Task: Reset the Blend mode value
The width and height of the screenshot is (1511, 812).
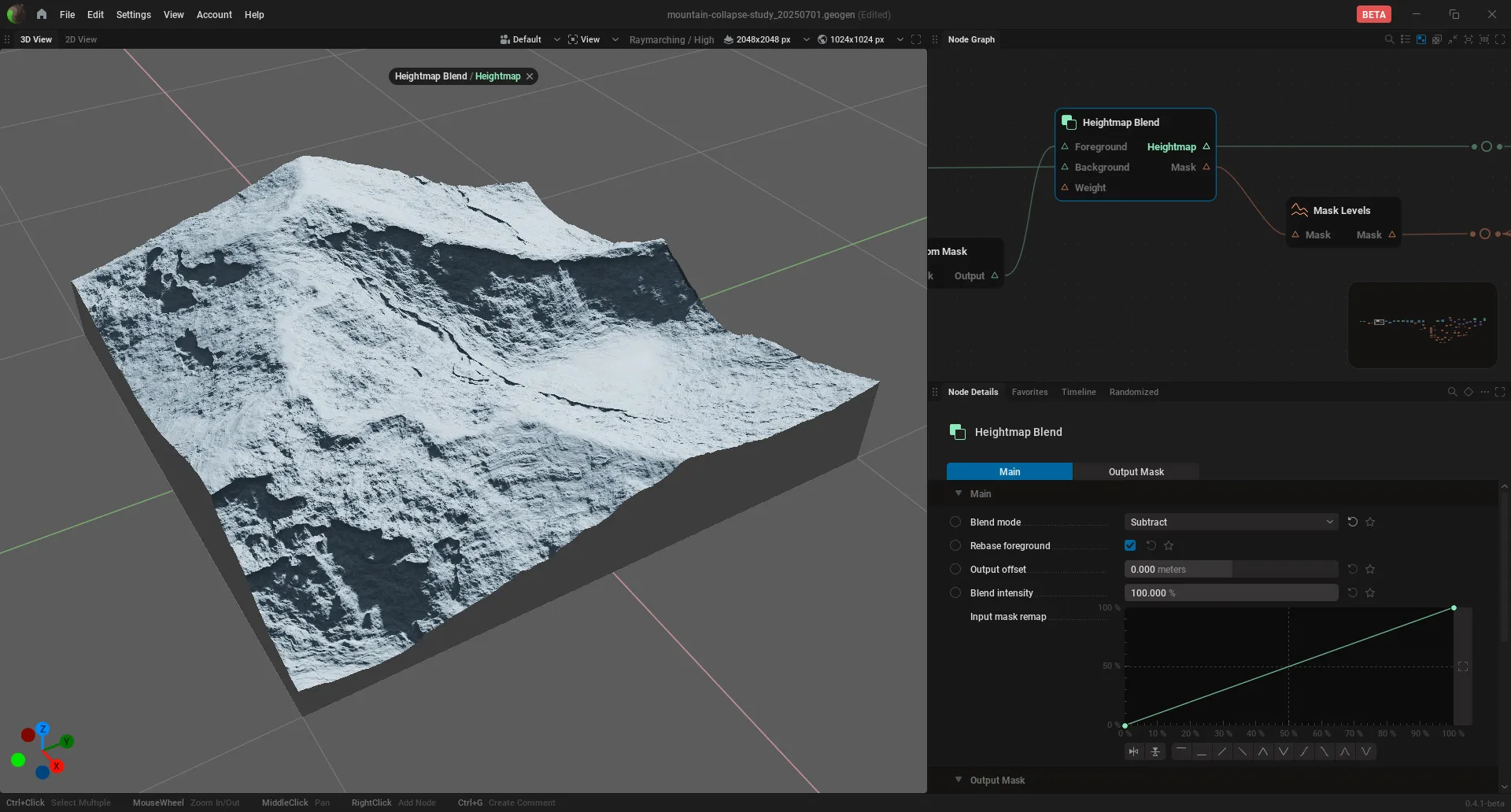Action: [x=1353, y=522]
